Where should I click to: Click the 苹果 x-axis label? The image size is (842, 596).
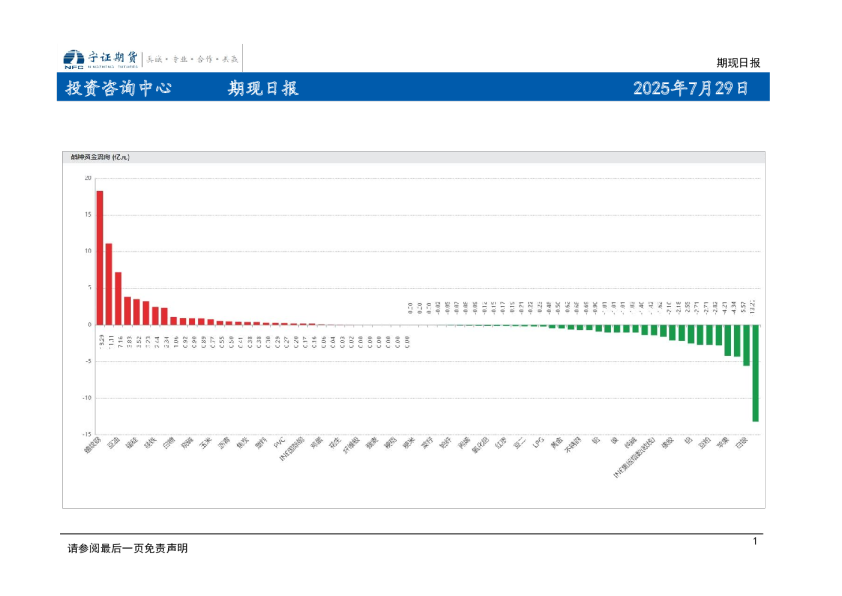coord(723,441)
